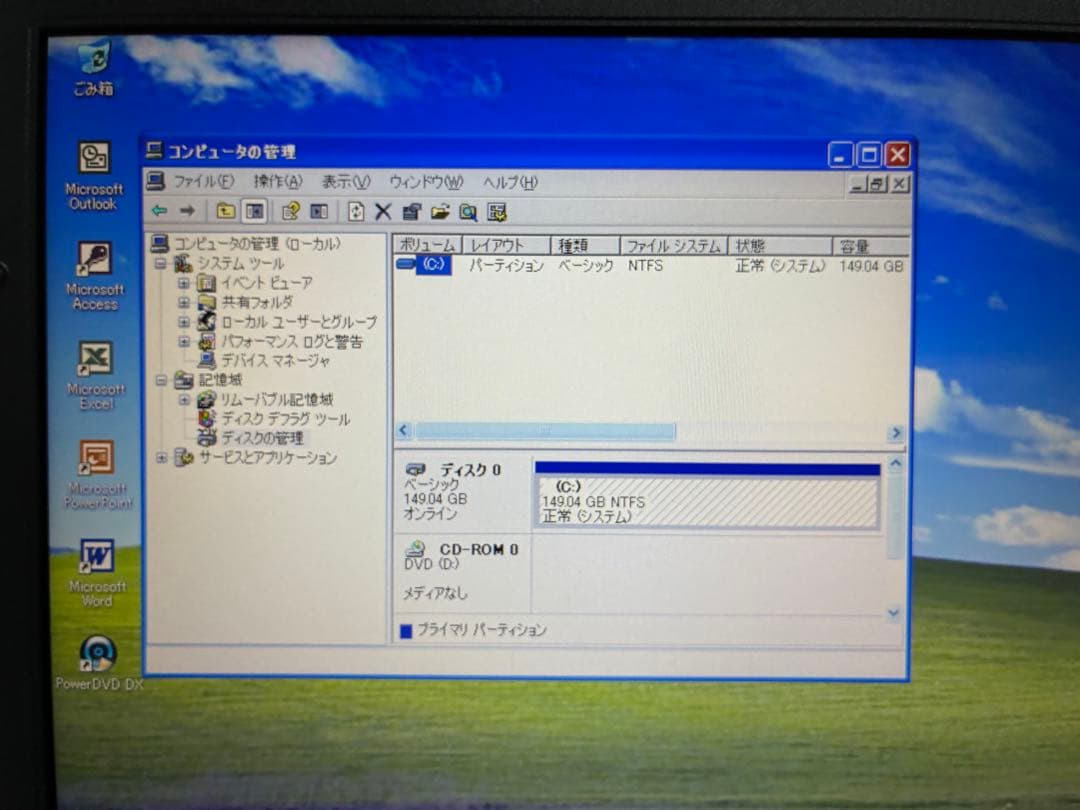The image size is (1080, 810).
Task: Click the Forward navigation arrow toolbar icon
Action: [x=187, y=211]
